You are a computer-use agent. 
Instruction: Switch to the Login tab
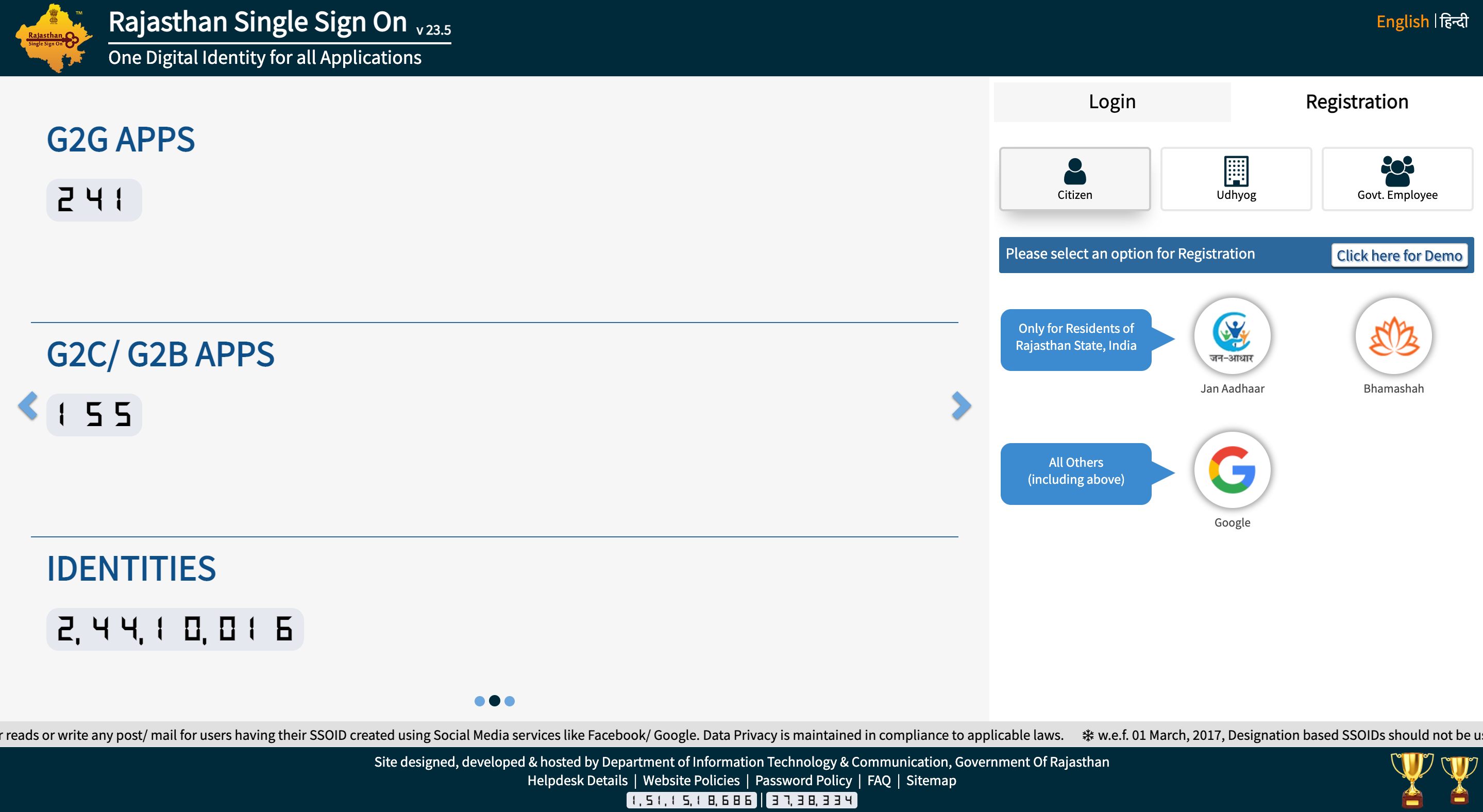[1111, 102]
